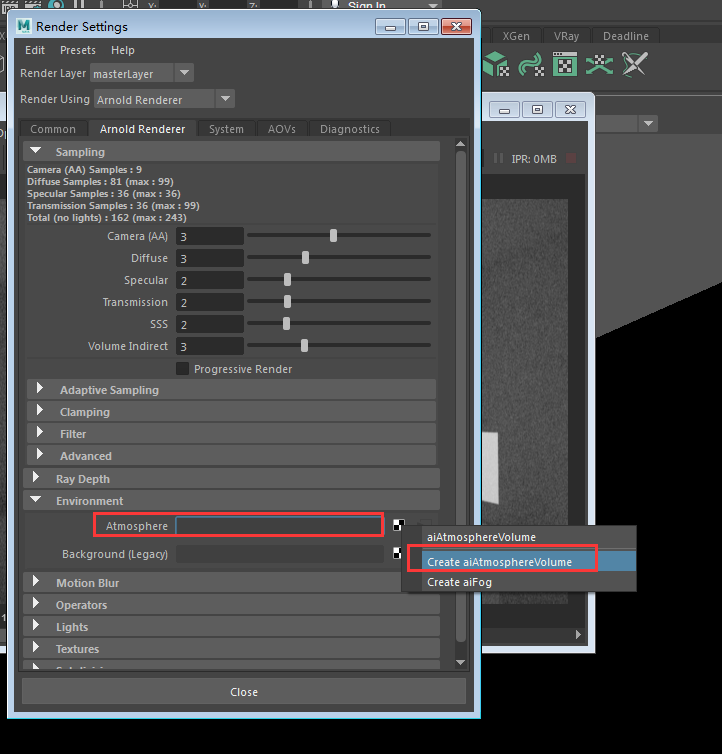Adjust the SSS samples slider
The image size is (722, 754).
point(287,324)
